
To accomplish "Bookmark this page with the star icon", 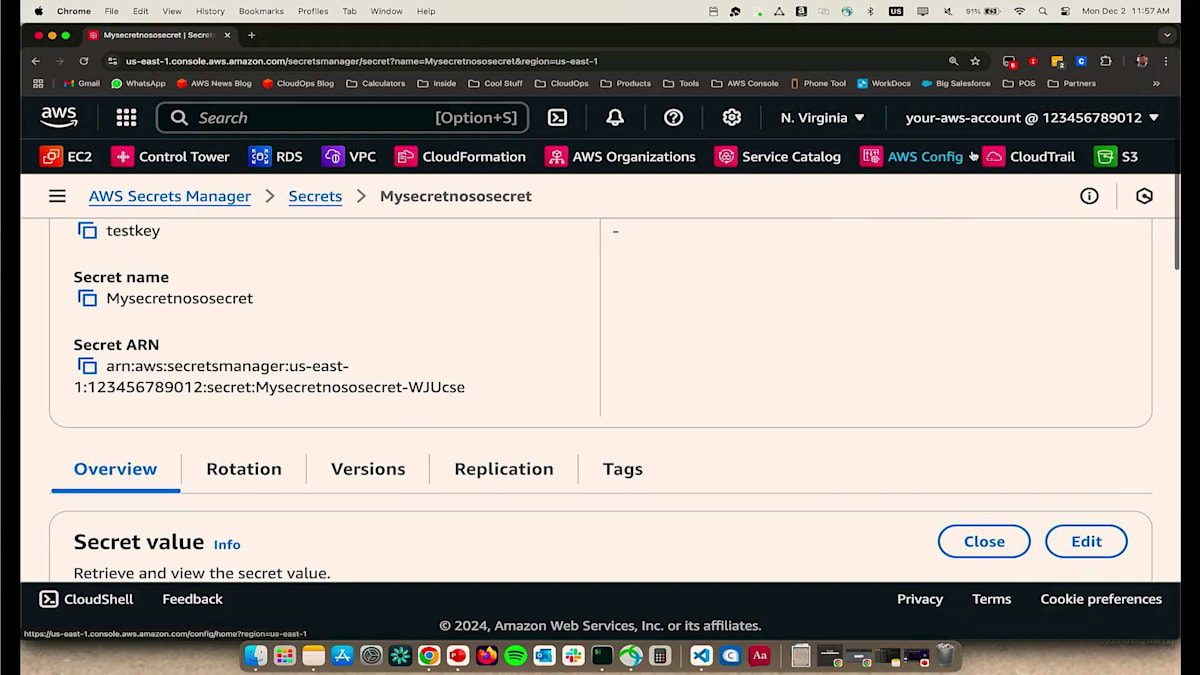I will point(975,61).
